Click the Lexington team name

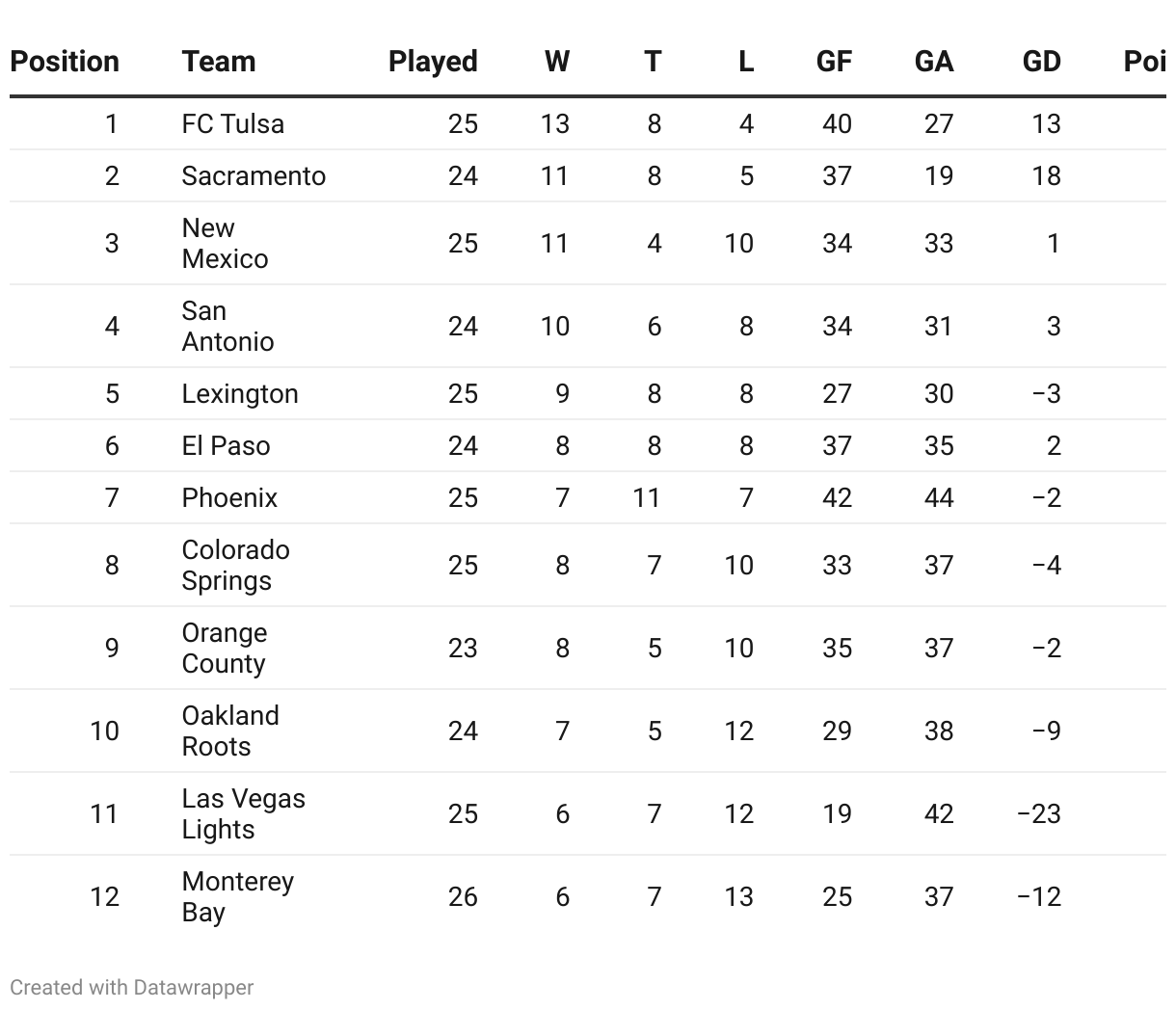(x=240, y=393)
